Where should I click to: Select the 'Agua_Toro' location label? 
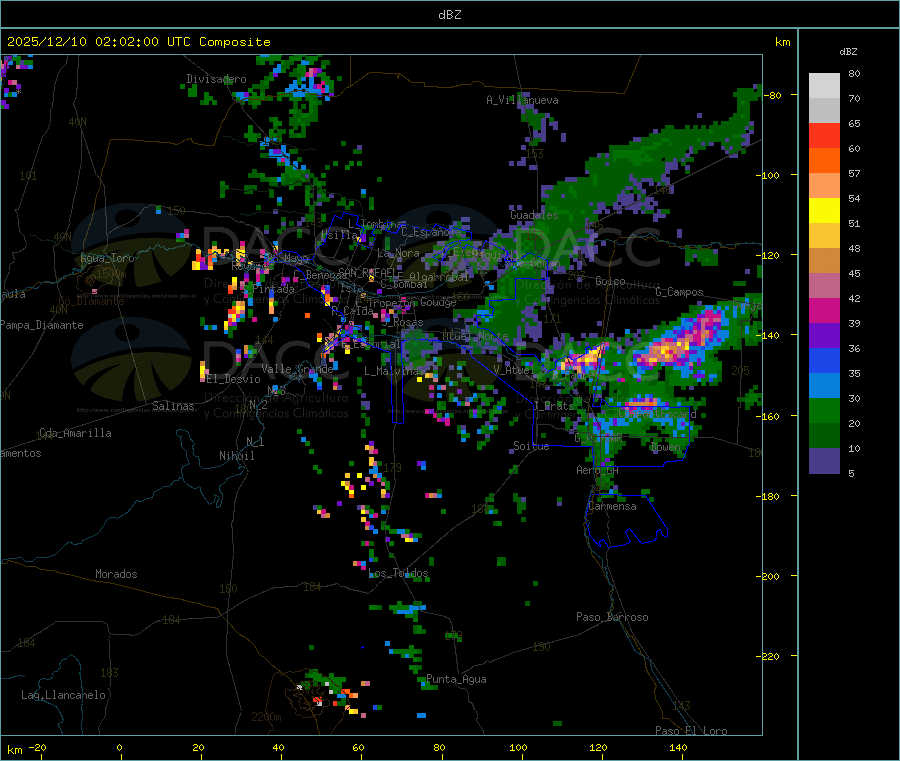click(107, 258)
